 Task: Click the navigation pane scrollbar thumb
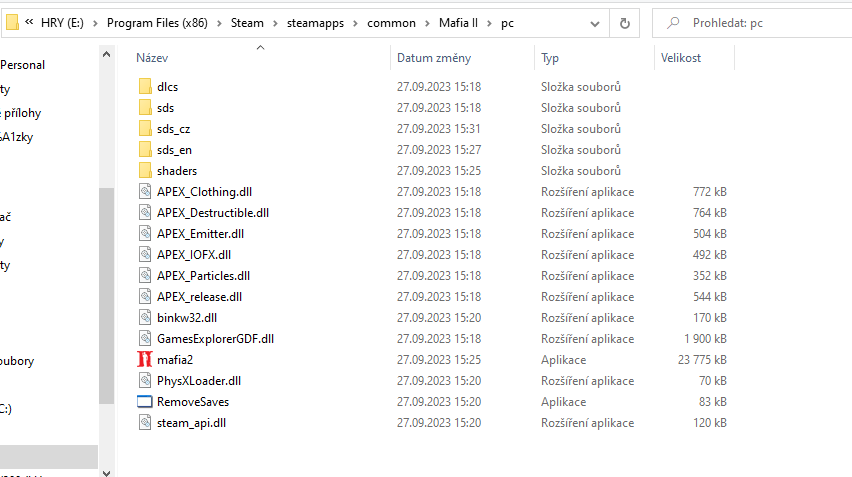(x=106, y=296)
